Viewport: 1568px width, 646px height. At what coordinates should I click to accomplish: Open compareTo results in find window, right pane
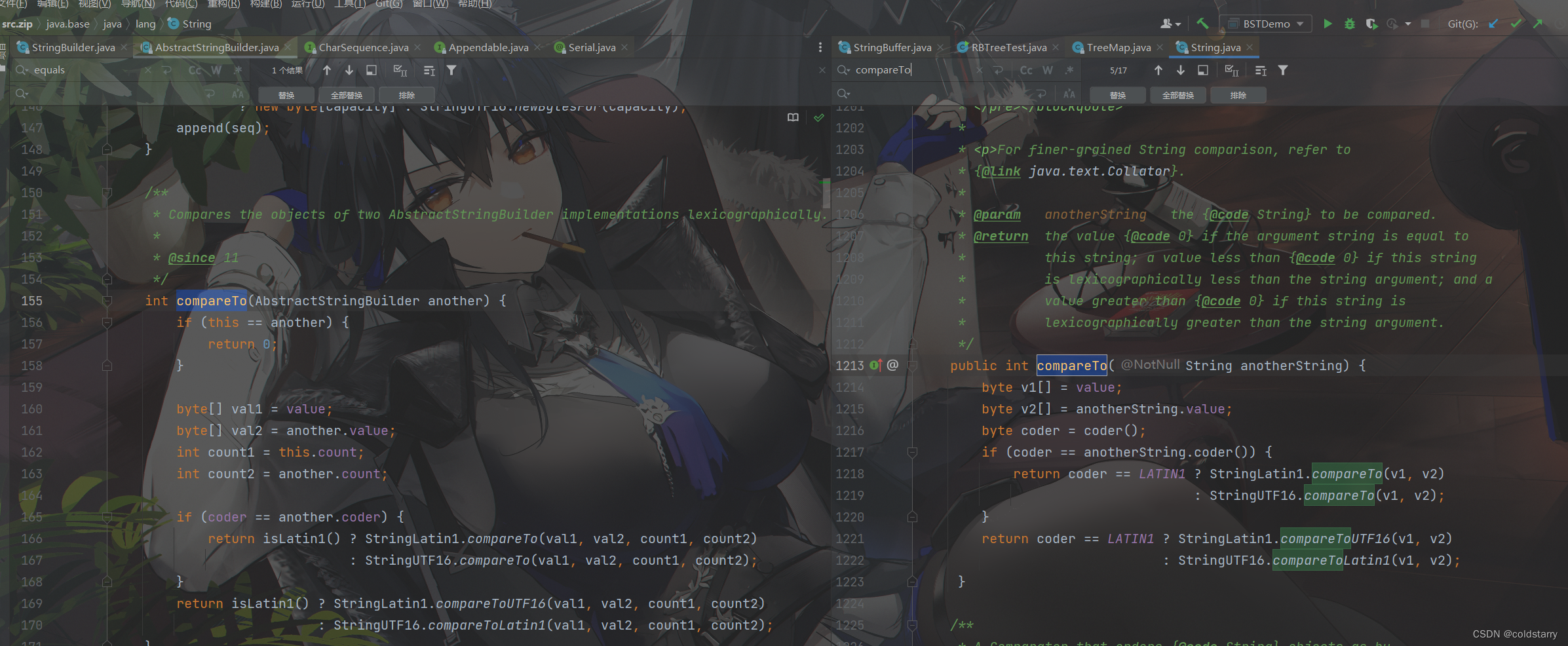pos(1203,70)
